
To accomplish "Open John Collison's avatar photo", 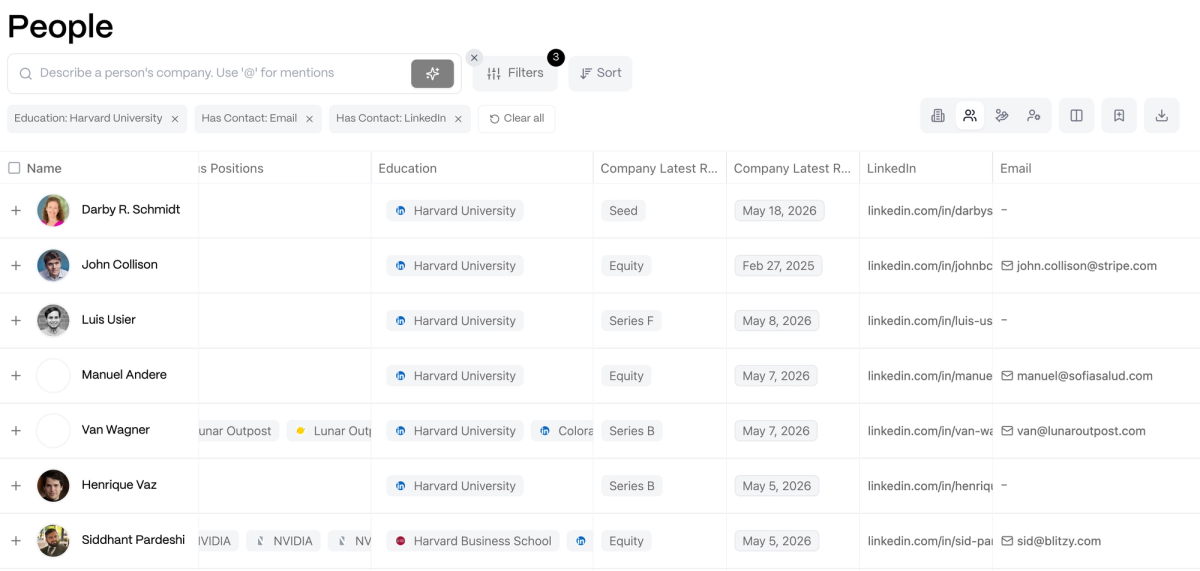I will coord(53,265).
